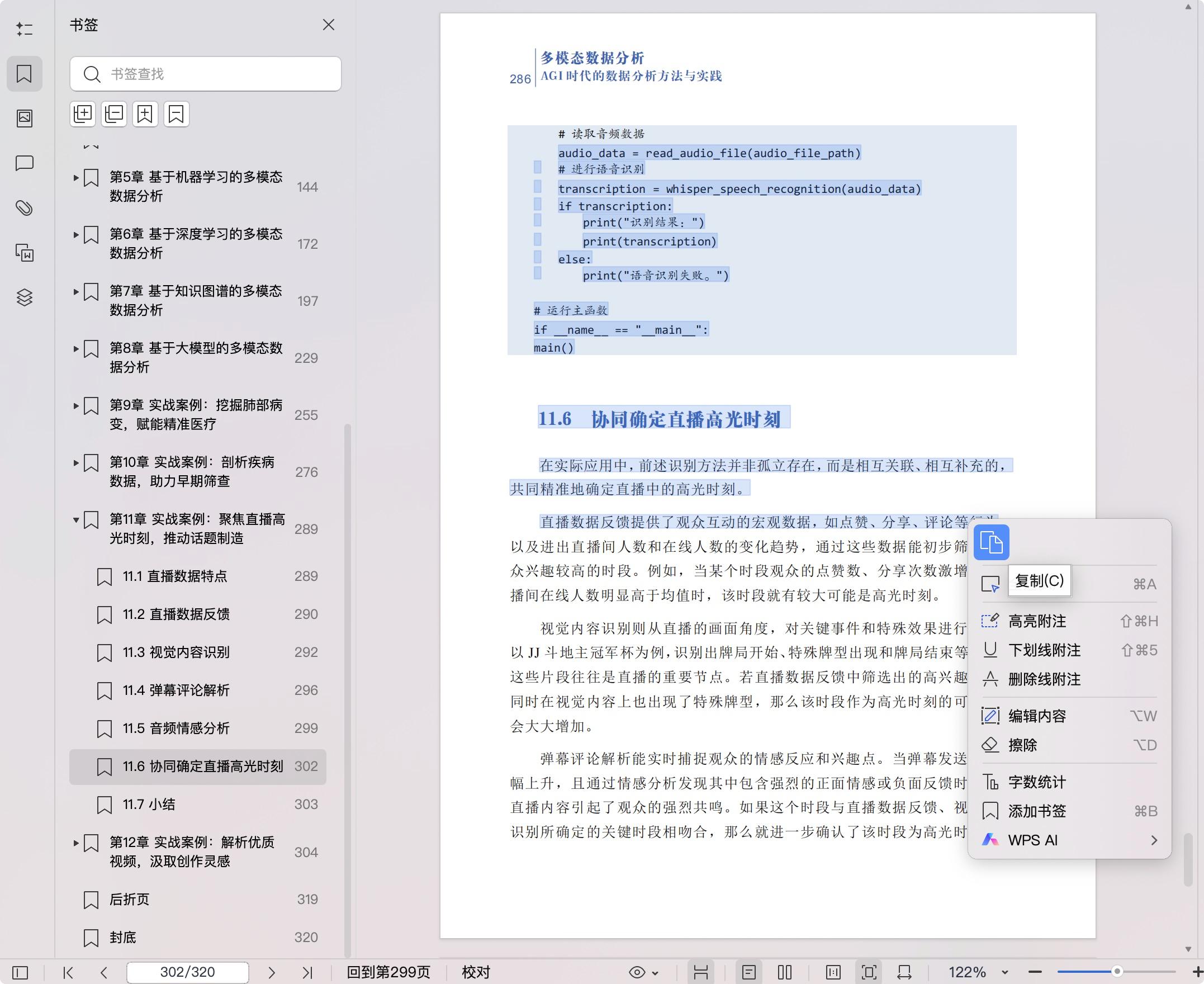Jump to bookmark 11.2 直播数据反馈
This screenshot has height=984, width=1204.
[x=198, y=614]
